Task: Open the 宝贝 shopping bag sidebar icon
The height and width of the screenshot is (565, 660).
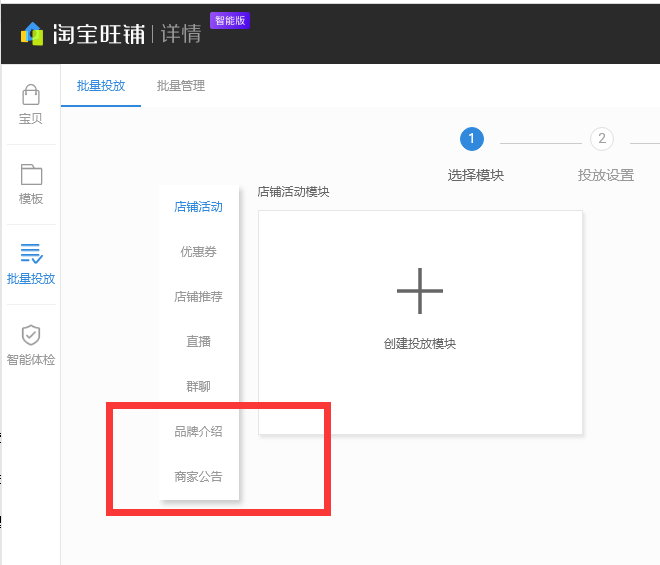Action: click(31, 95)
